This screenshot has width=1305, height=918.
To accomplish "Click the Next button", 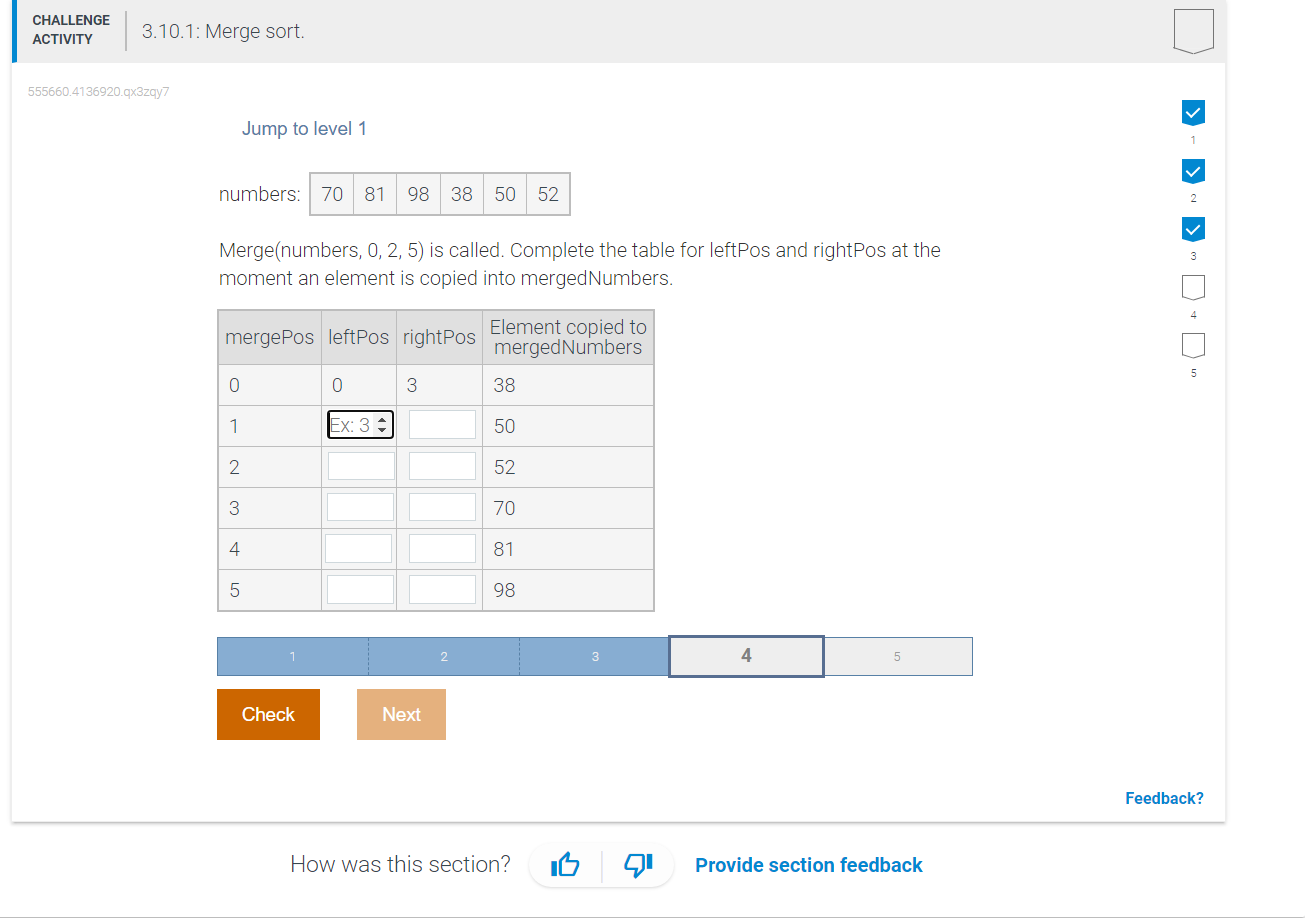I will [x=401, y=714].
